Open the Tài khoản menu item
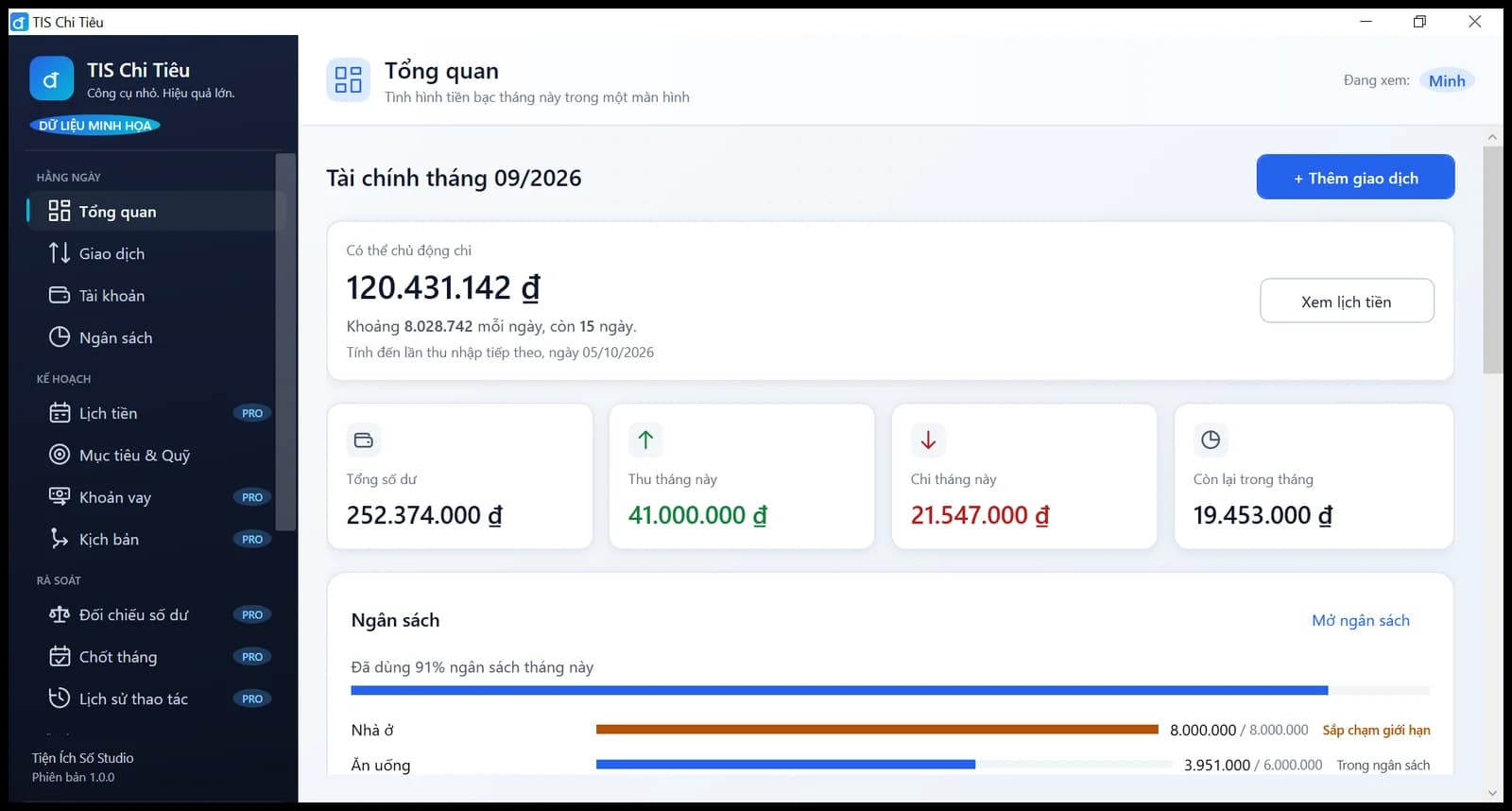Image resolution: width=1512 pixels, height=811 pixels. tap(155, 295)
